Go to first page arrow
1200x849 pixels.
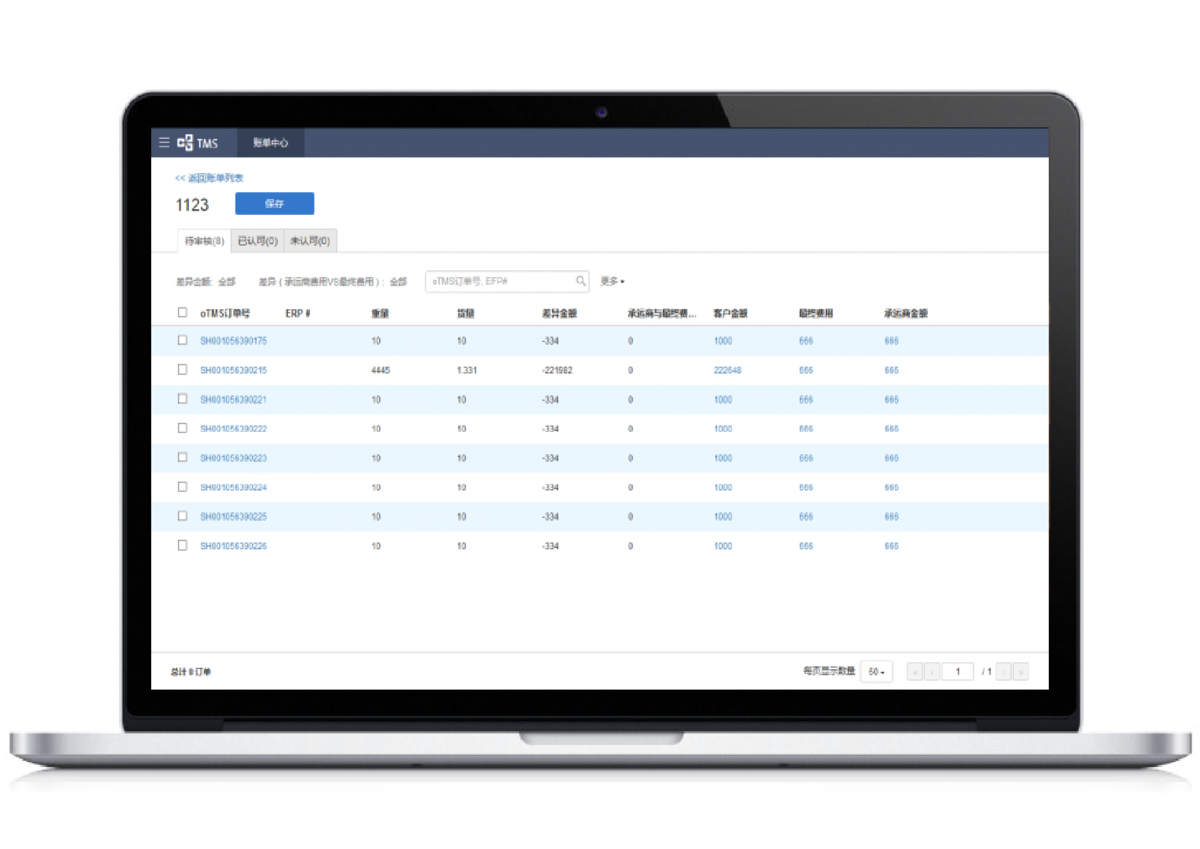coord(914,672)
